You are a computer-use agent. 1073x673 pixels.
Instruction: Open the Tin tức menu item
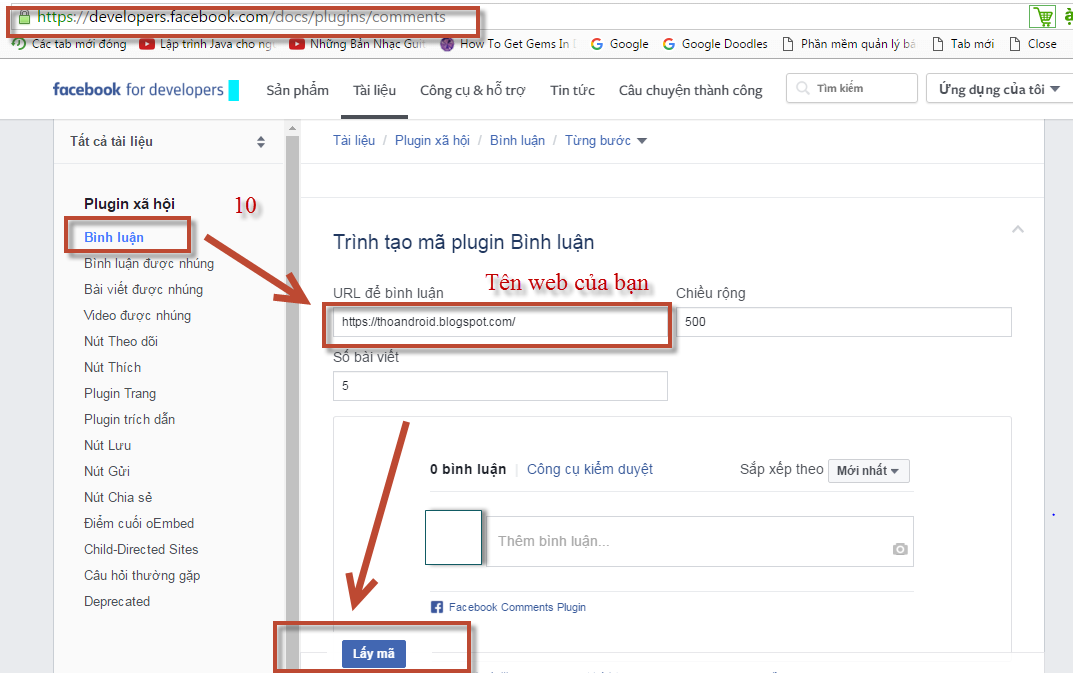572,90
